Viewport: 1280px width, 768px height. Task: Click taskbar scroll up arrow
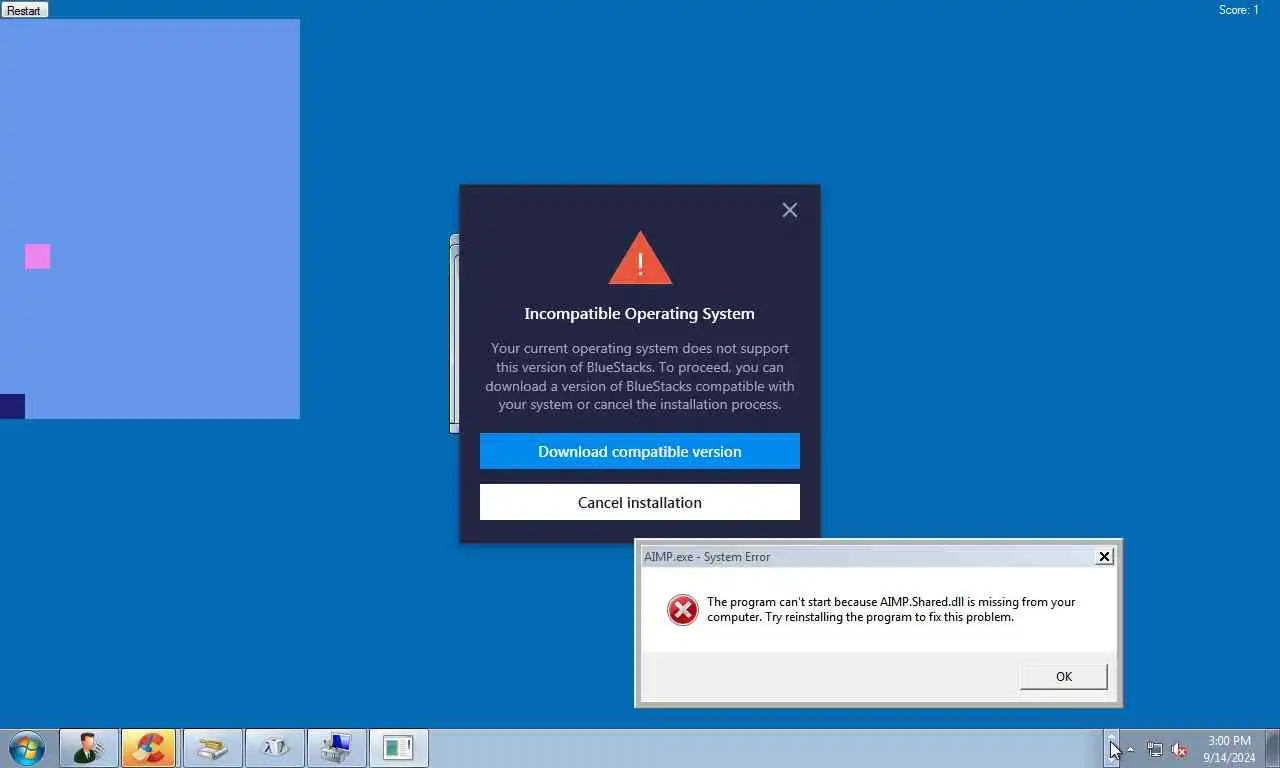click(1112, 736)
